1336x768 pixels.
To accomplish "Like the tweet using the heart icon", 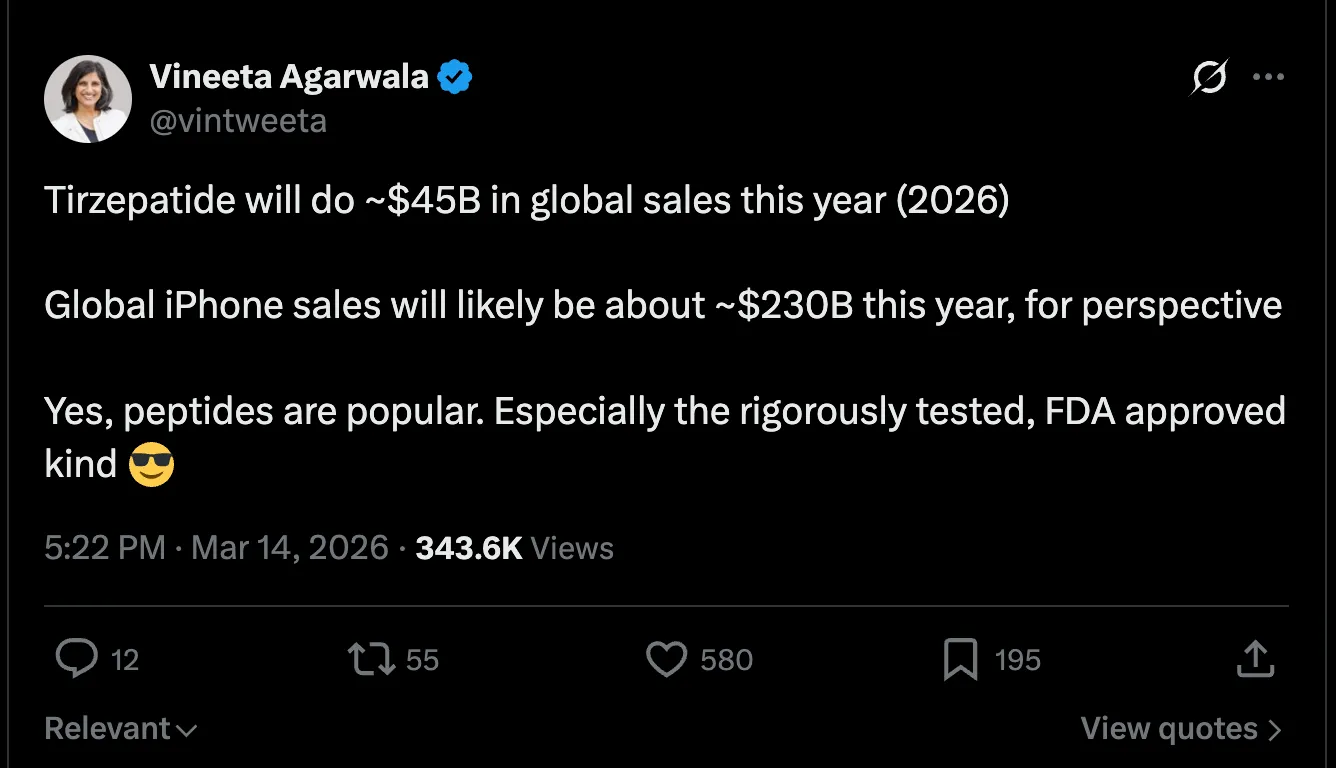I will [x=666, y=660].
